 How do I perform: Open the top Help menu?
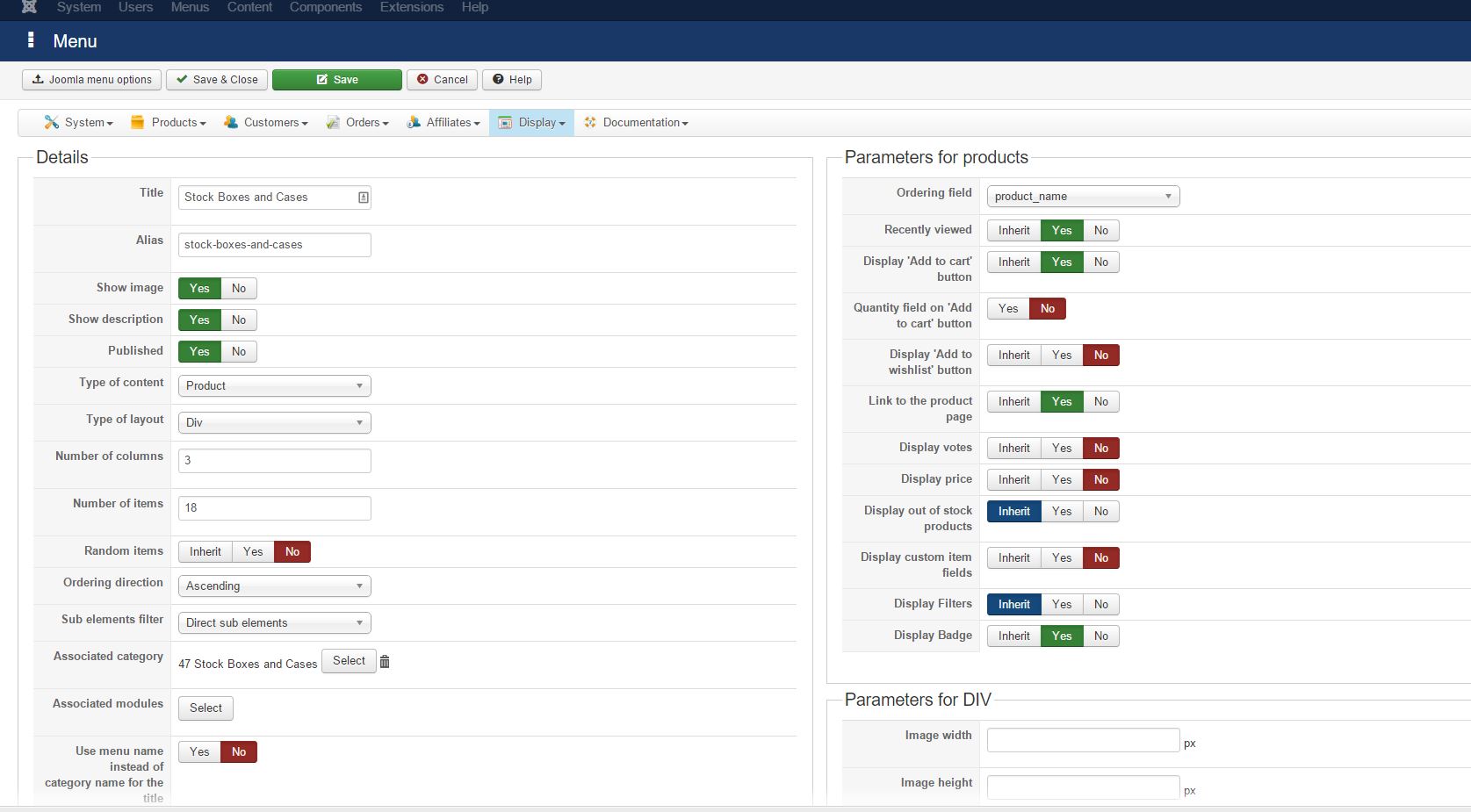(x=475, y=7)
